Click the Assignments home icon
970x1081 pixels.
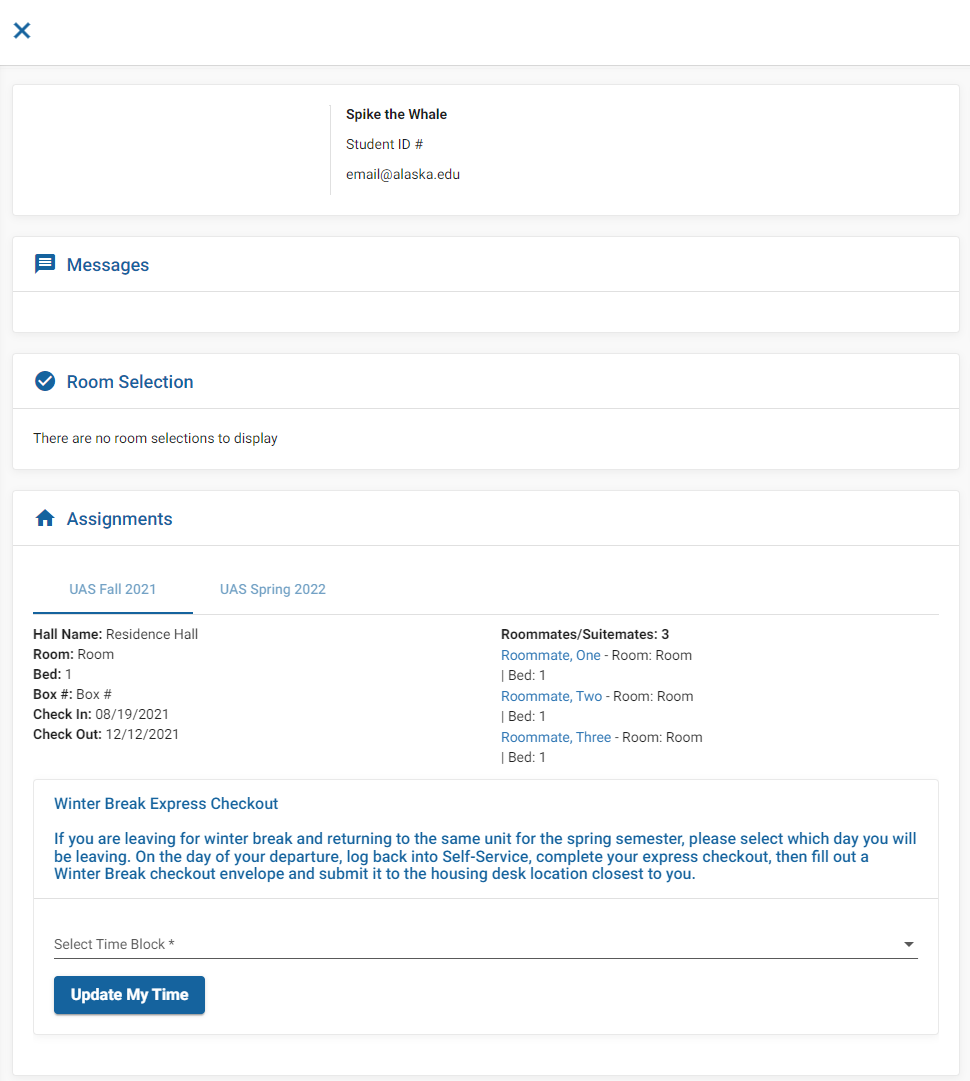coord(44,517)
